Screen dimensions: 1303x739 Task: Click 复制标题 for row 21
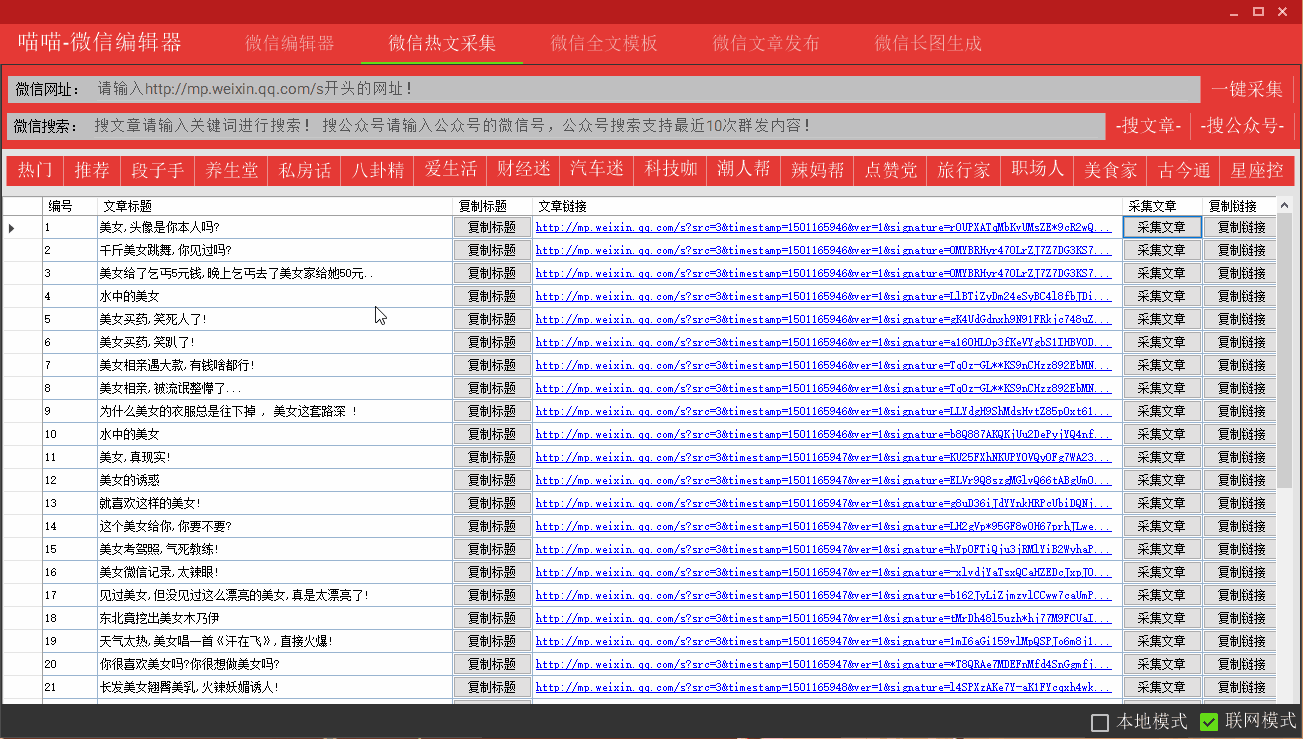pyautogui.click(x=492, y=687)
